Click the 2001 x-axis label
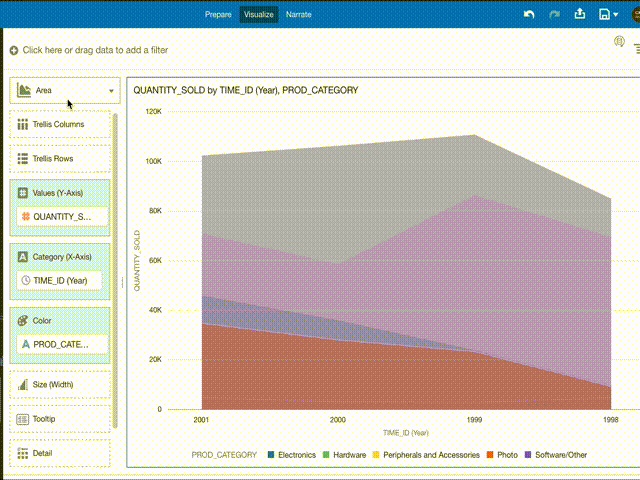The image size is (640, 480). click(x=201, y=420)
